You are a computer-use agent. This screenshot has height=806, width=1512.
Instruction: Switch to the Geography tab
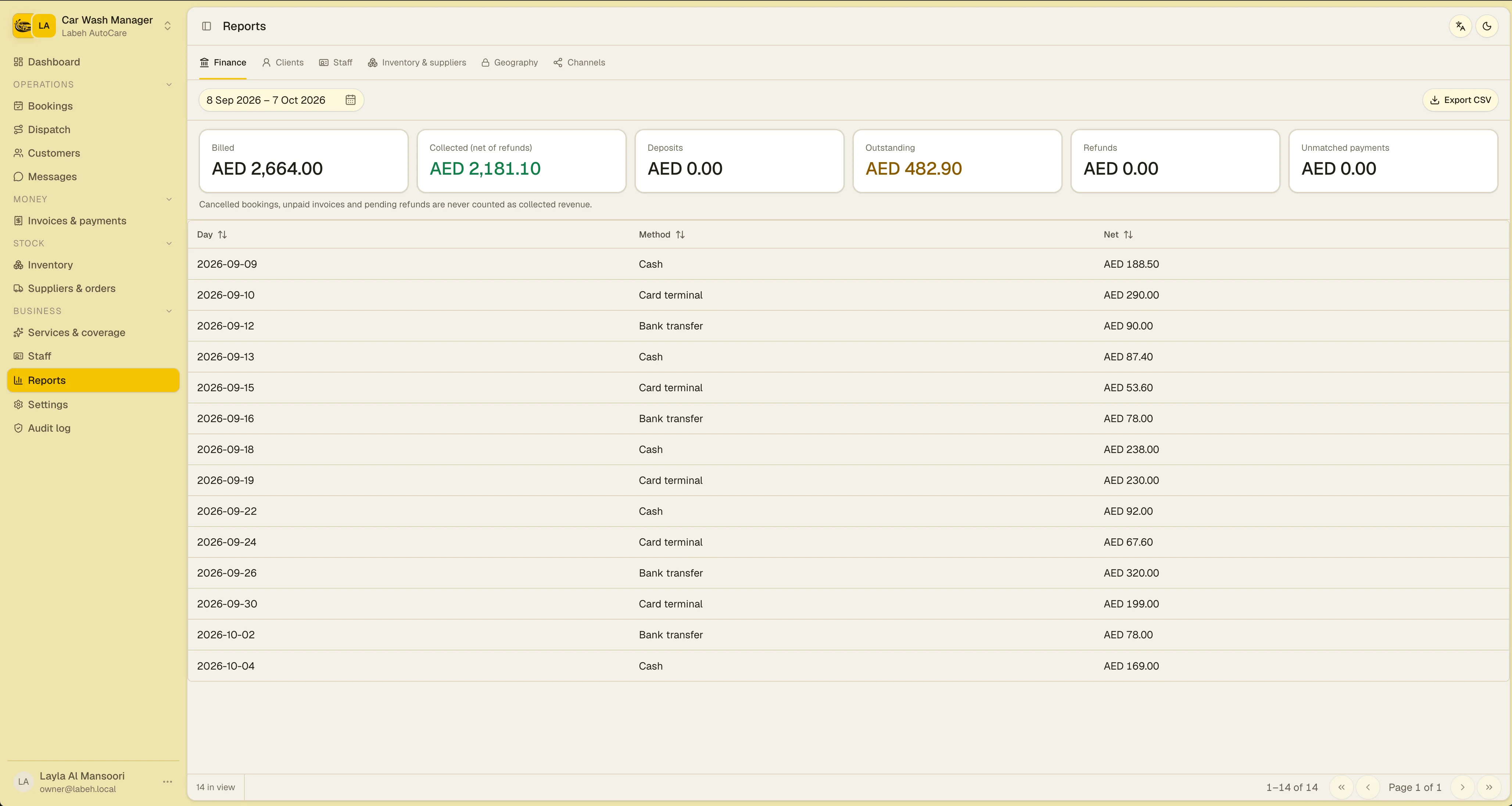pyautogui.click(x=509, y=62)
